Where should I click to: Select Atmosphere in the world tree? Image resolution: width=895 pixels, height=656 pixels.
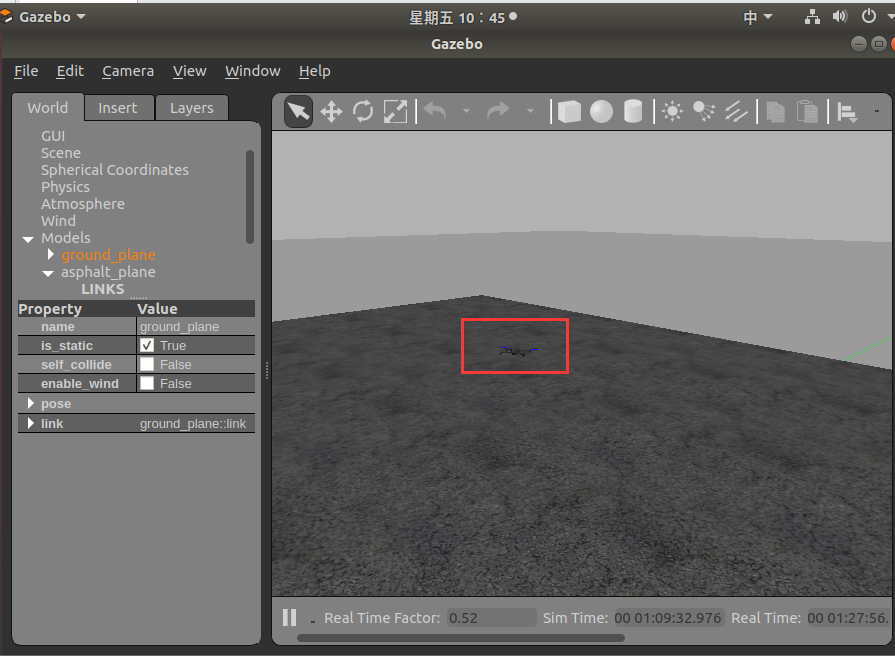coord(83,204)
